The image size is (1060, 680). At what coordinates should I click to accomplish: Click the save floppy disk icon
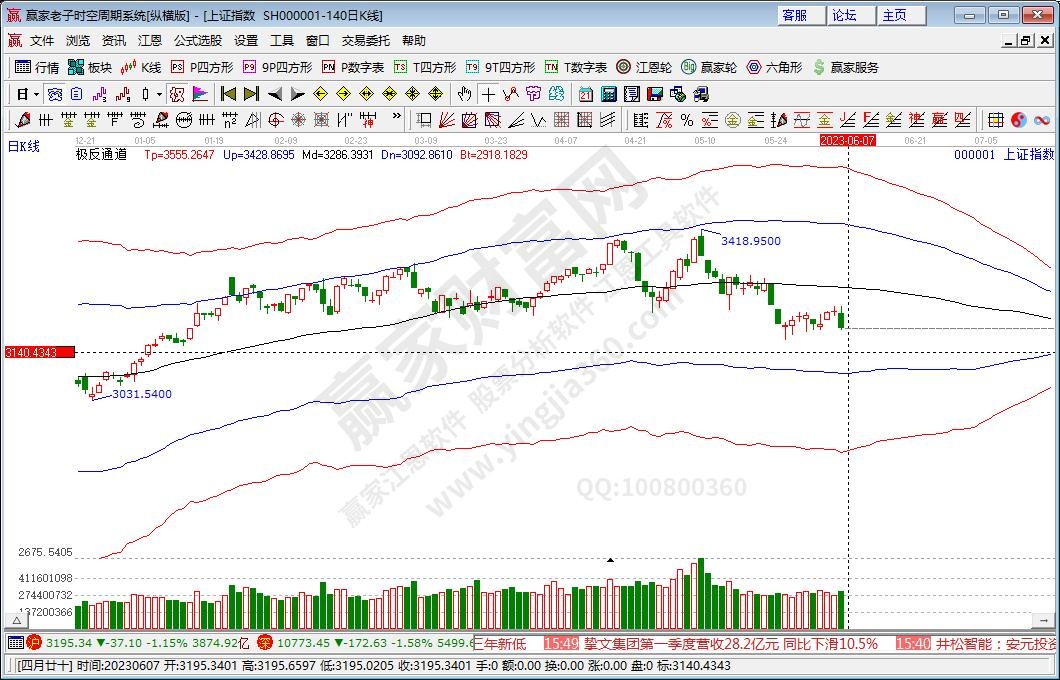tap(655, 94)
